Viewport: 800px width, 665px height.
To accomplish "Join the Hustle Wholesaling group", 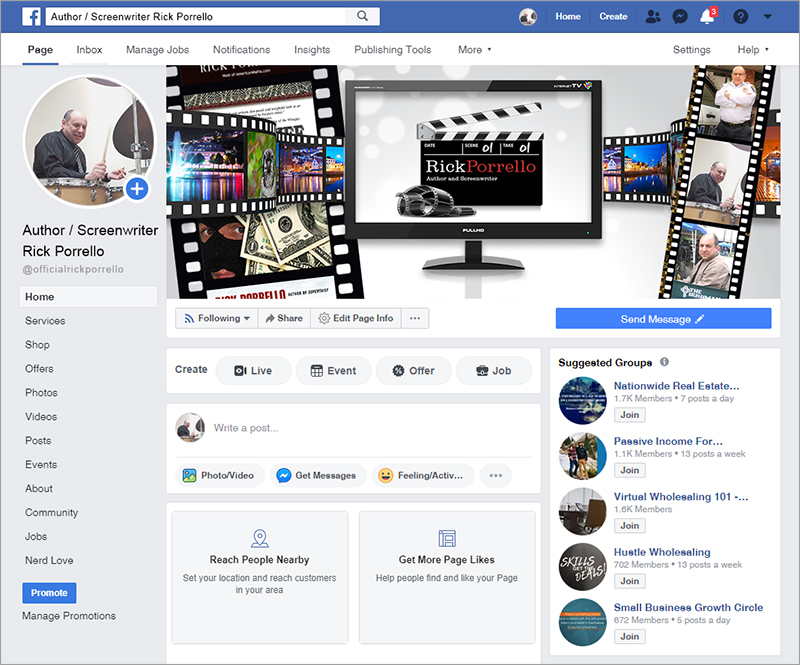I will tap(629, 581).
